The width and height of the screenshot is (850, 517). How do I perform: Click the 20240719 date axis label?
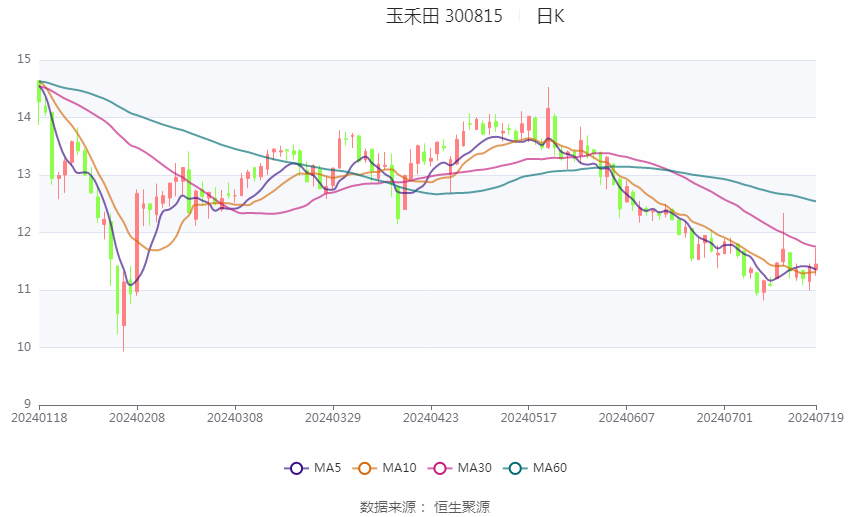click(816, 418)
